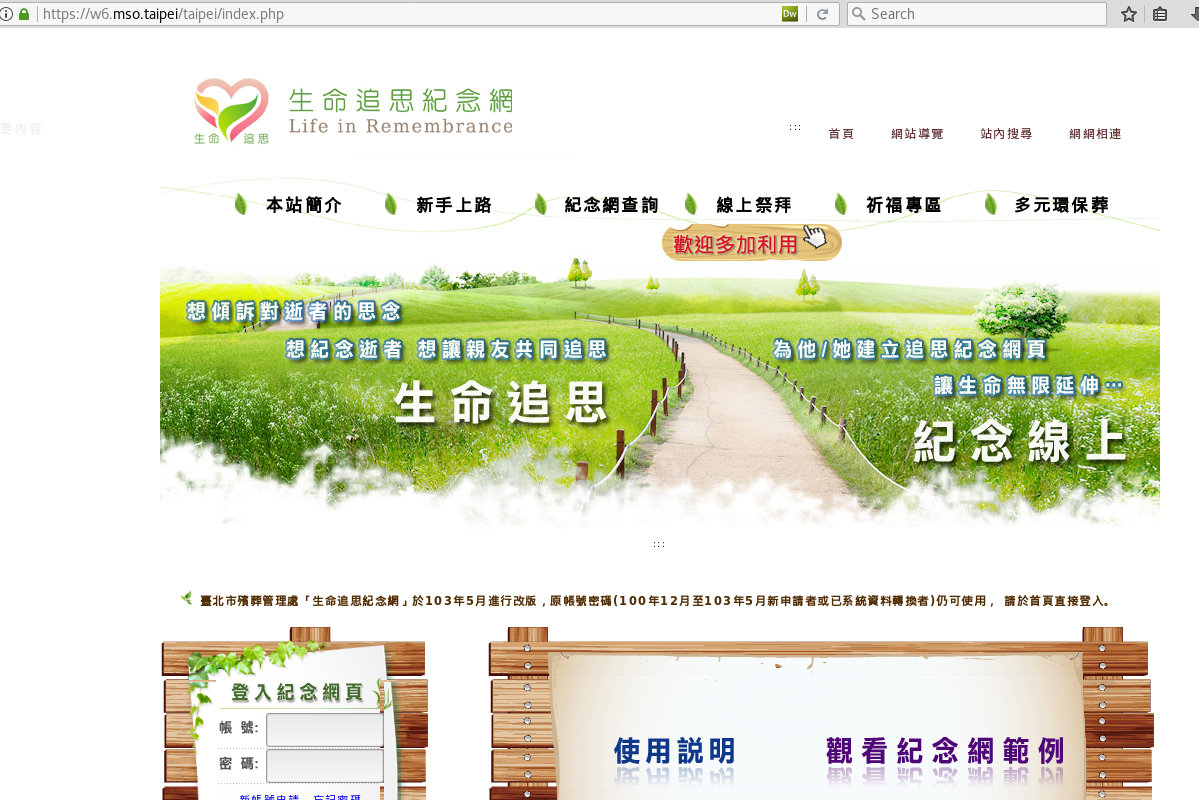Click the ::: anchor below the banner
1199x800 pixels.
[659, 545]
